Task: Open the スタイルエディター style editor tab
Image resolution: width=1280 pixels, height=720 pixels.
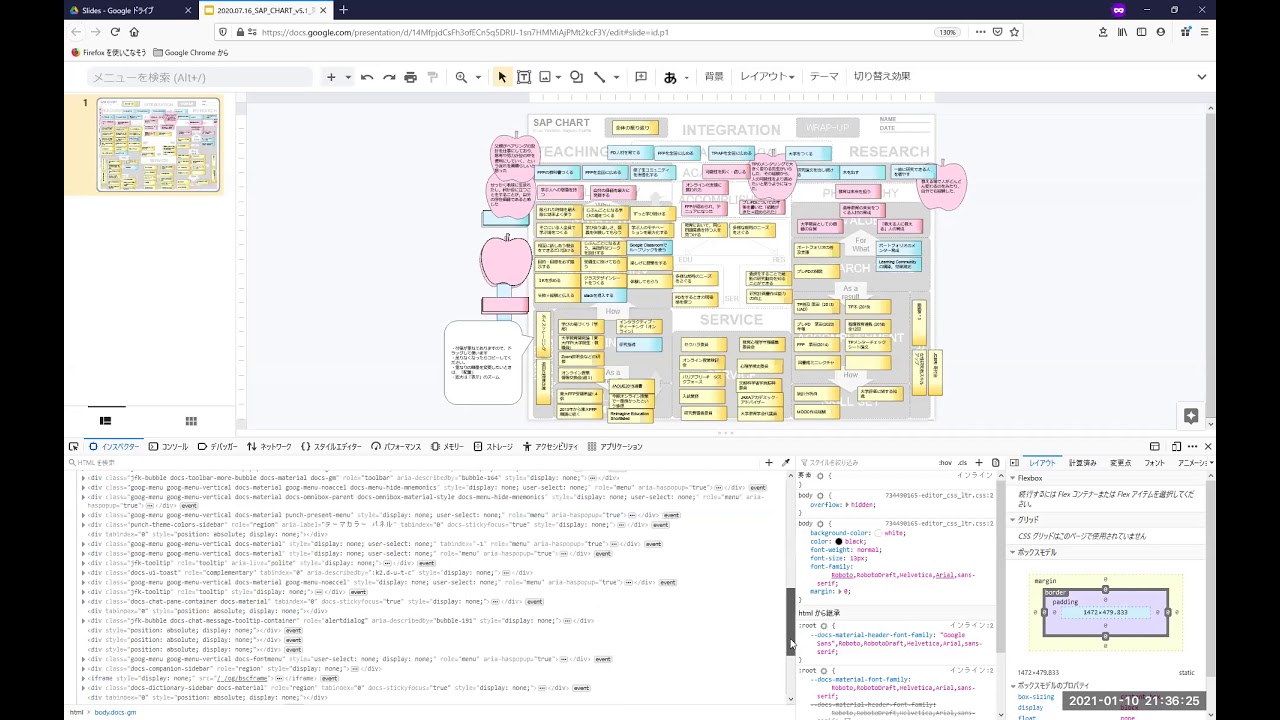Action: click(x=332, y=447)
